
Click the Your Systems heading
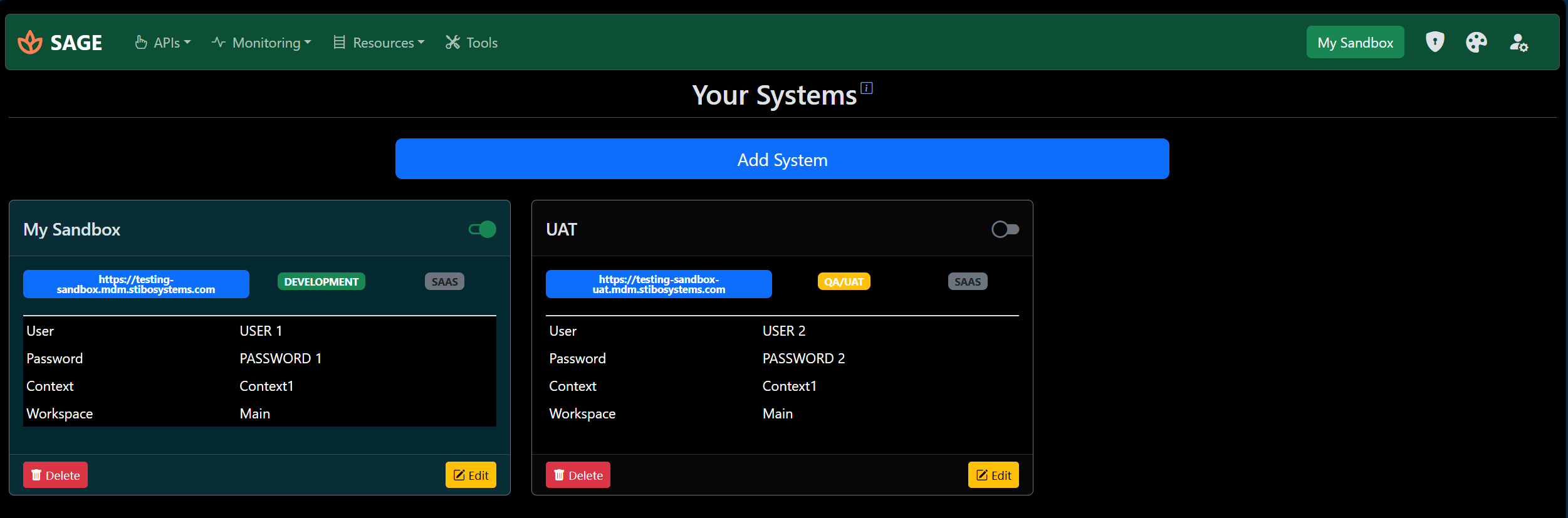[774, 95]
